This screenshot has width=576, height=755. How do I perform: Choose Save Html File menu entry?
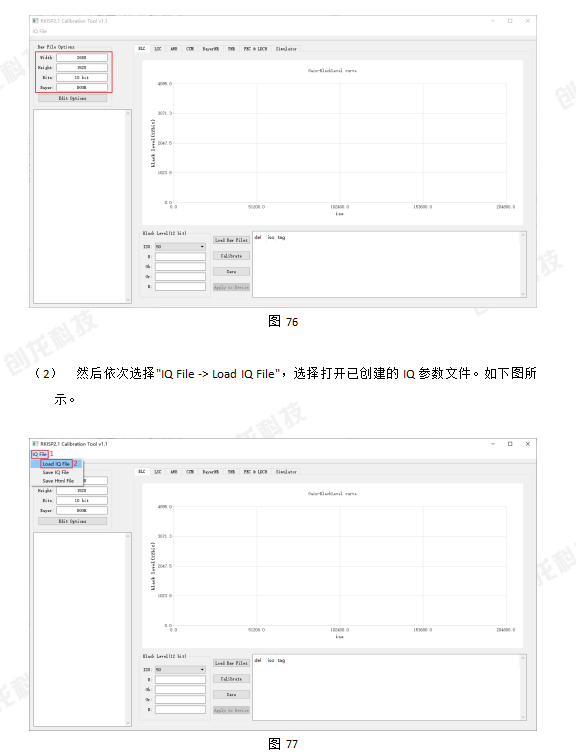click(58, 481)
